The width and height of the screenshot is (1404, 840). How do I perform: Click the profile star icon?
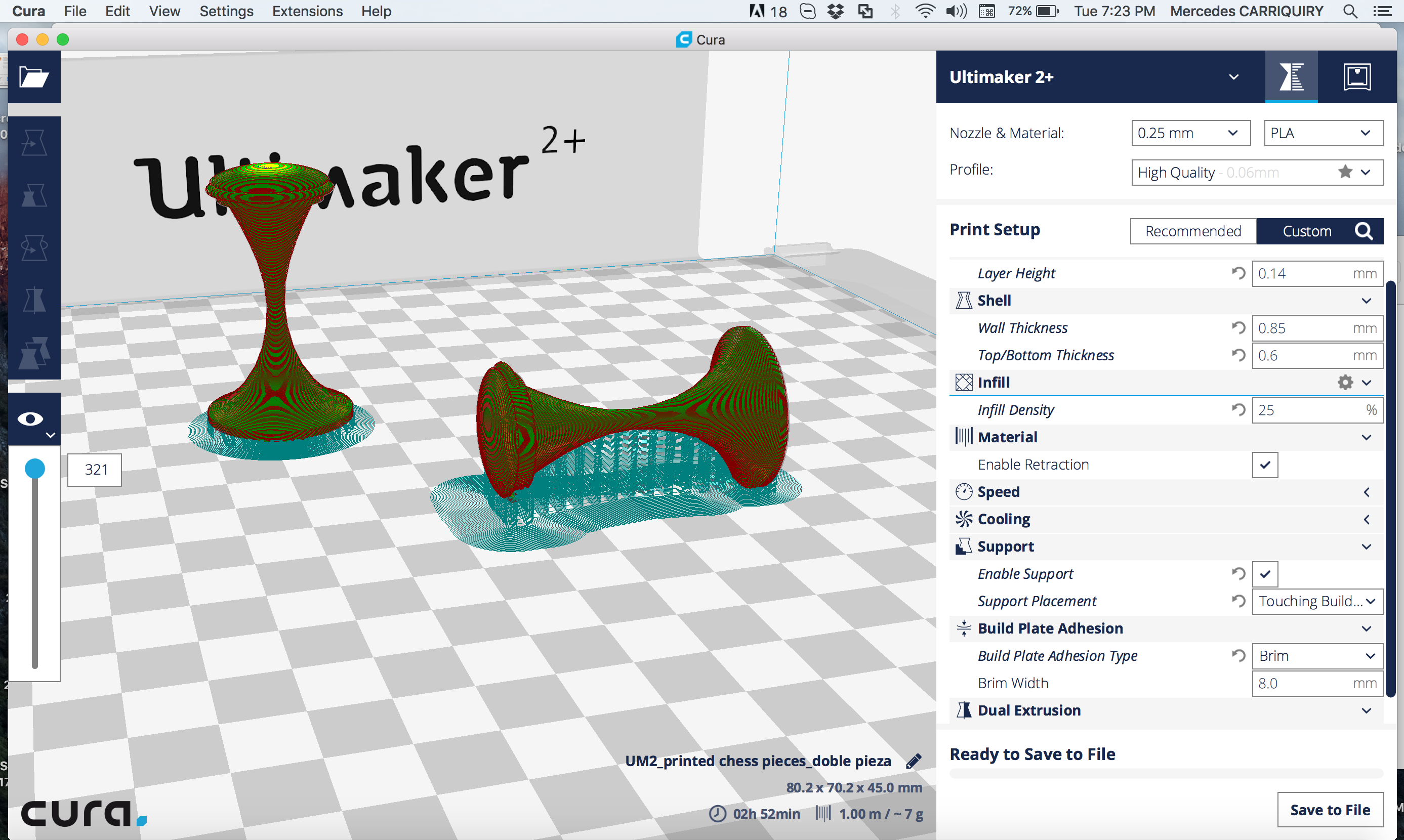1345,172
